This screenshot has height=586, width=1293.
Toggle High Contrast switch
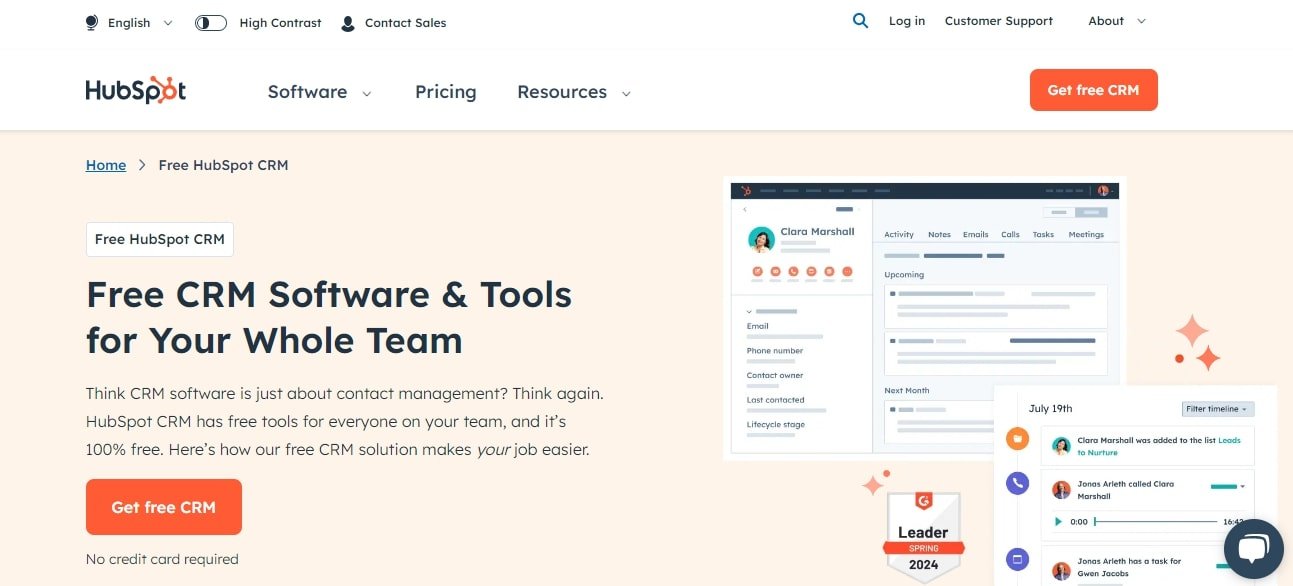211,22
